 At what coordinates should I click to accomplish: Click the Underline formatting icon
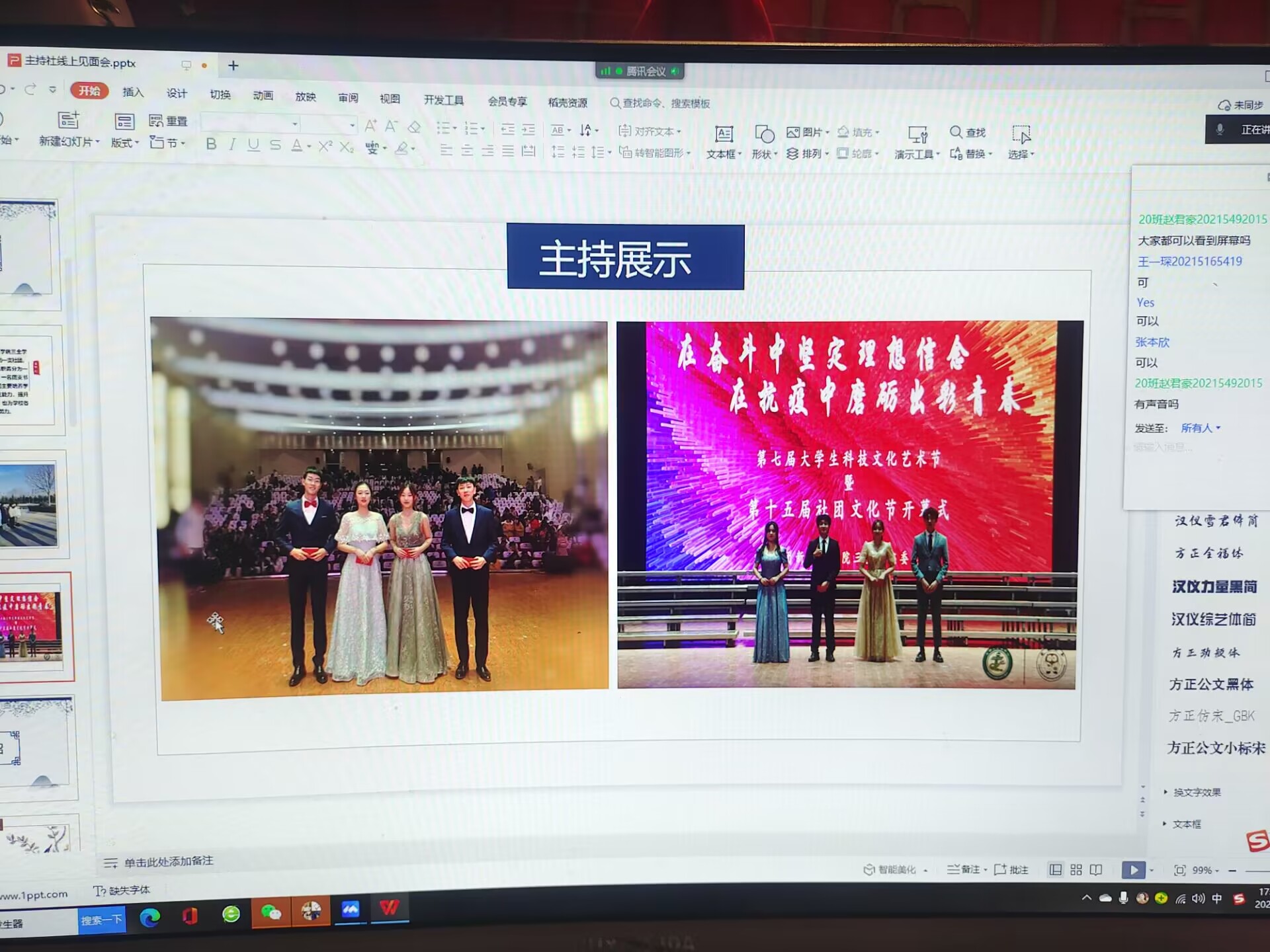click(x=253, y=145)
